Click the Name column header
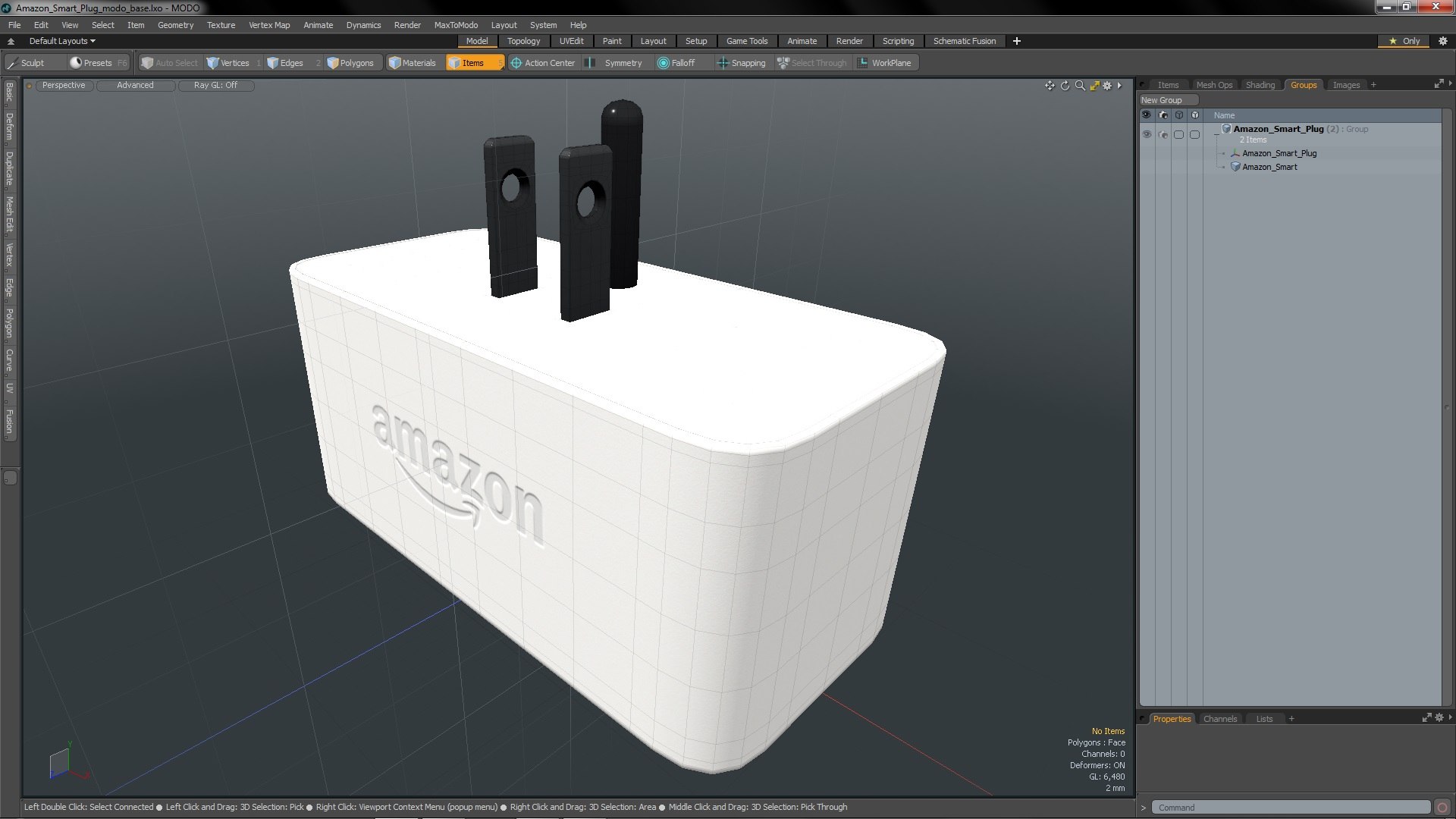The height and width of the screenshot is (819, 1456). coord(1224,115)
